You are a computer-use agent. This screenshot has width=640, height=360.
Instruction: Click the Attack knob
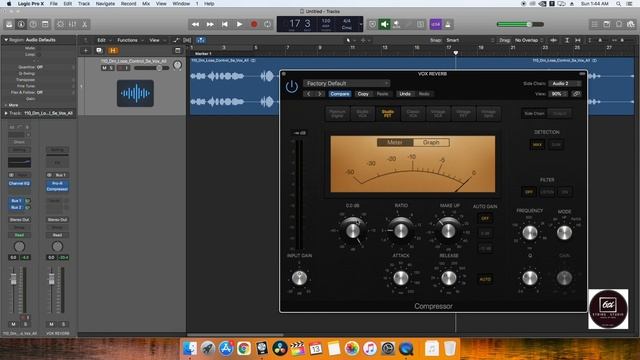401,278
